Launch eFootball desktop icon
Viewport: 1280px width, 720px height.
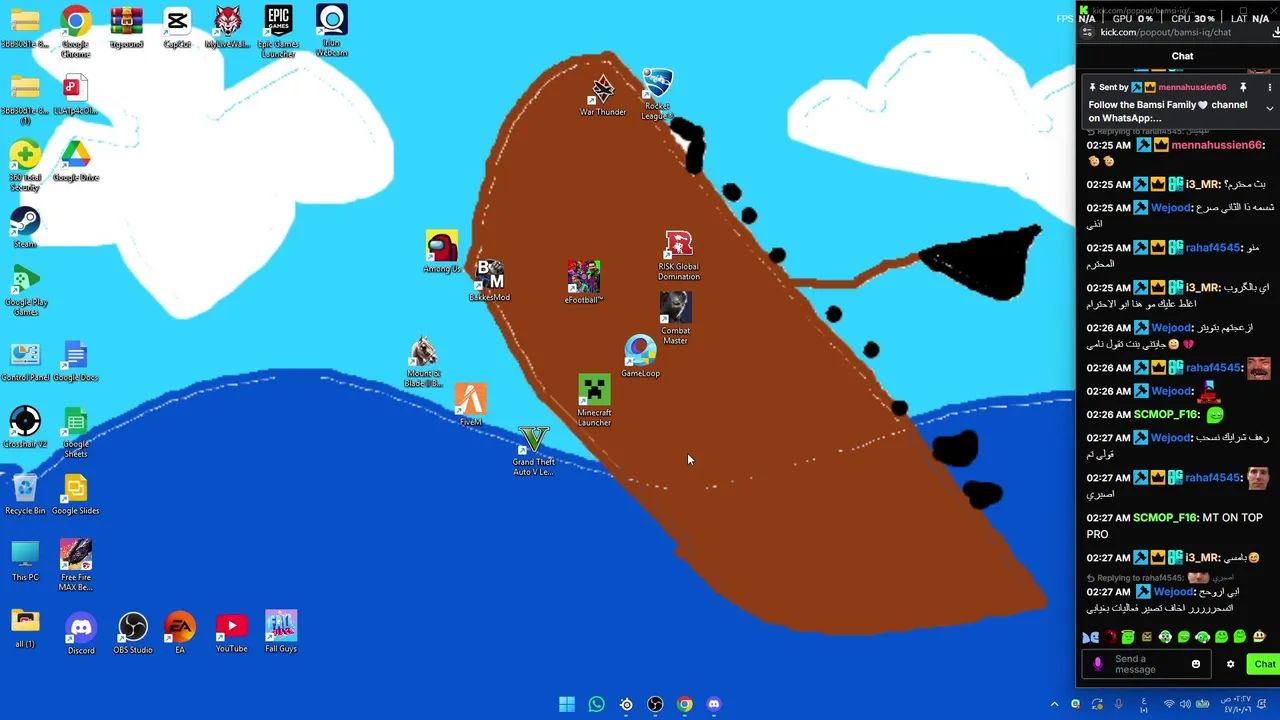pyautogui.click(x=584, y=282)
